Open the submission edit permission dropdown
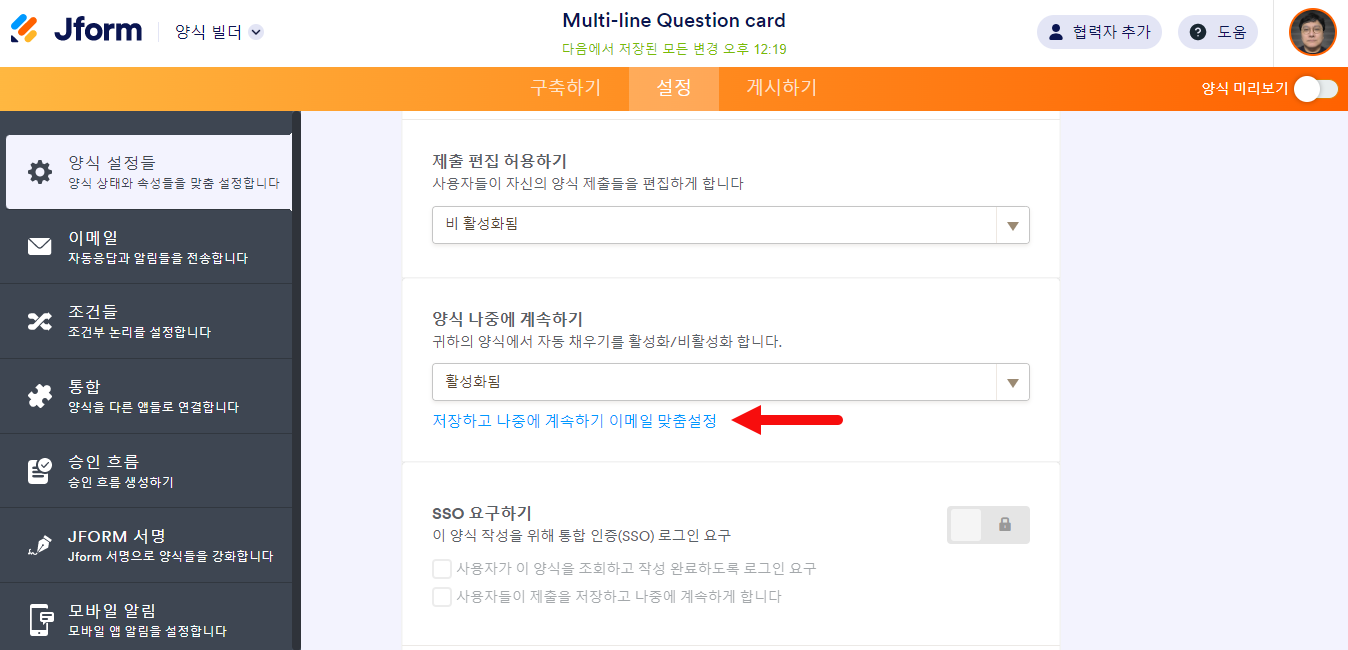This screenshot has width=1348, height=650. point(730,225)
